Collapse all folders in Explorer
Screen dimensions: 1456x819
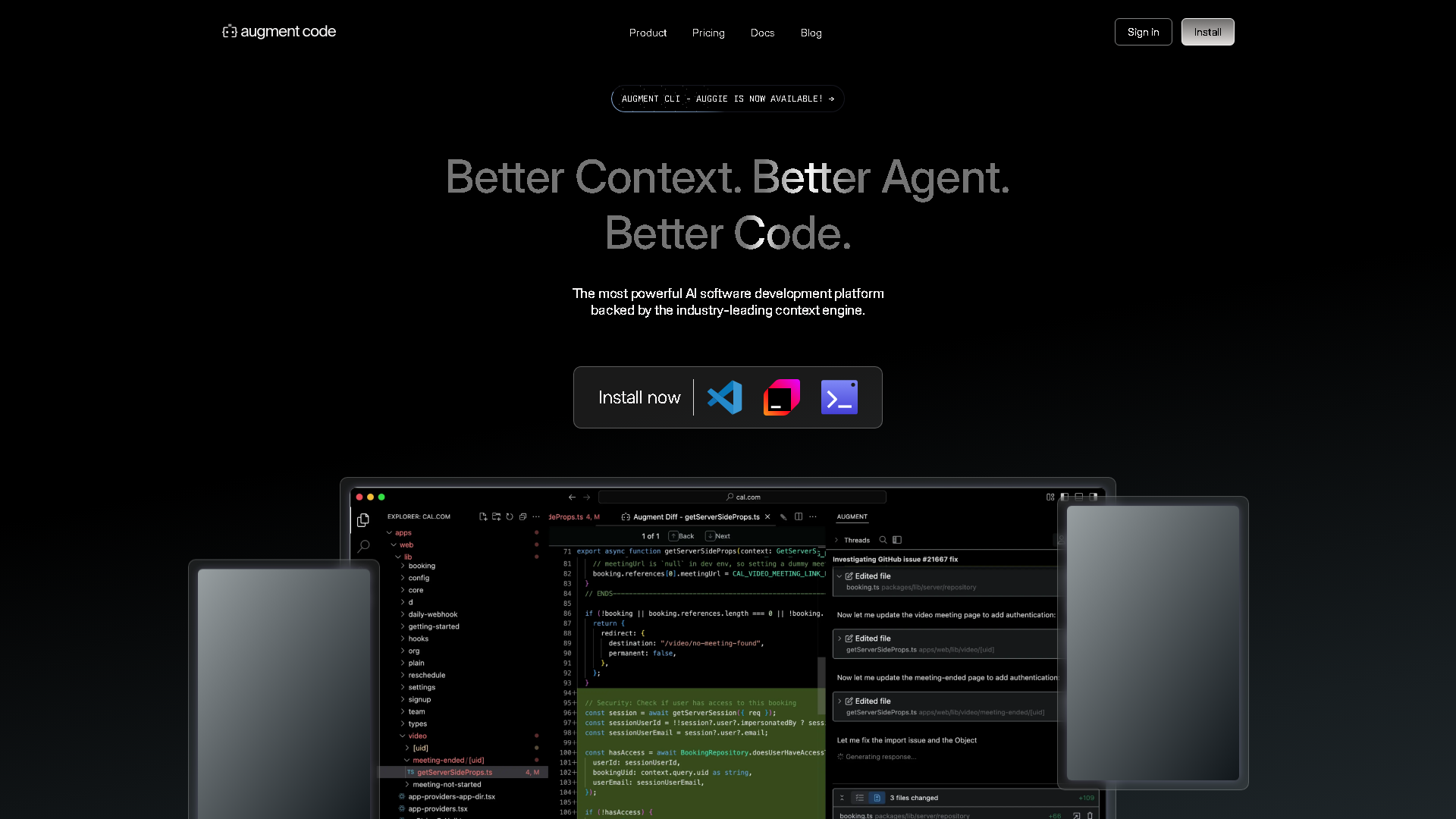522,516
